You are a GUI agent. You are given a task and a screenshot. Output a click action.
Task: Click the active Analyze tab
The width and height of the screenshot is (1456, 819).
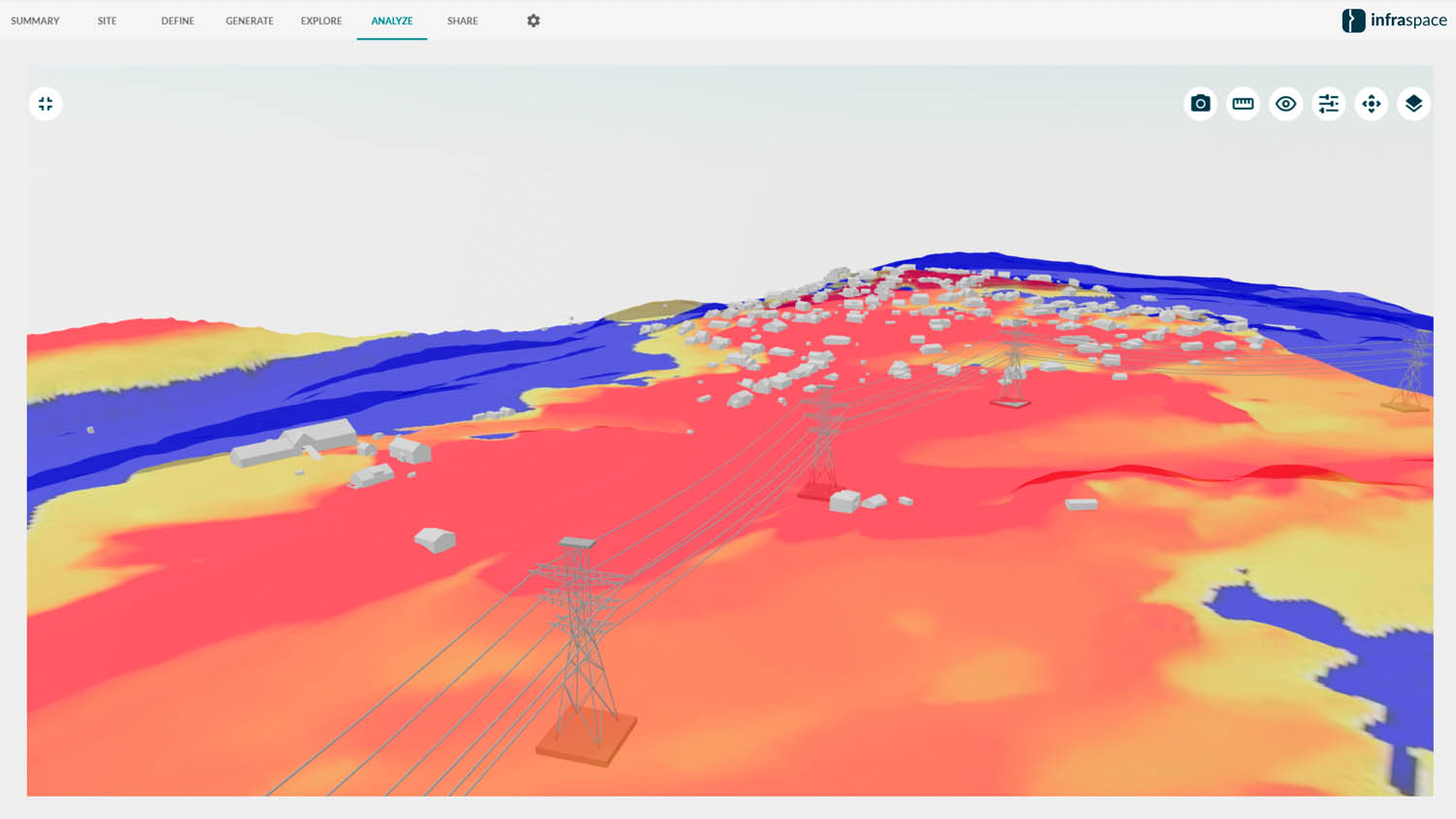392,20
